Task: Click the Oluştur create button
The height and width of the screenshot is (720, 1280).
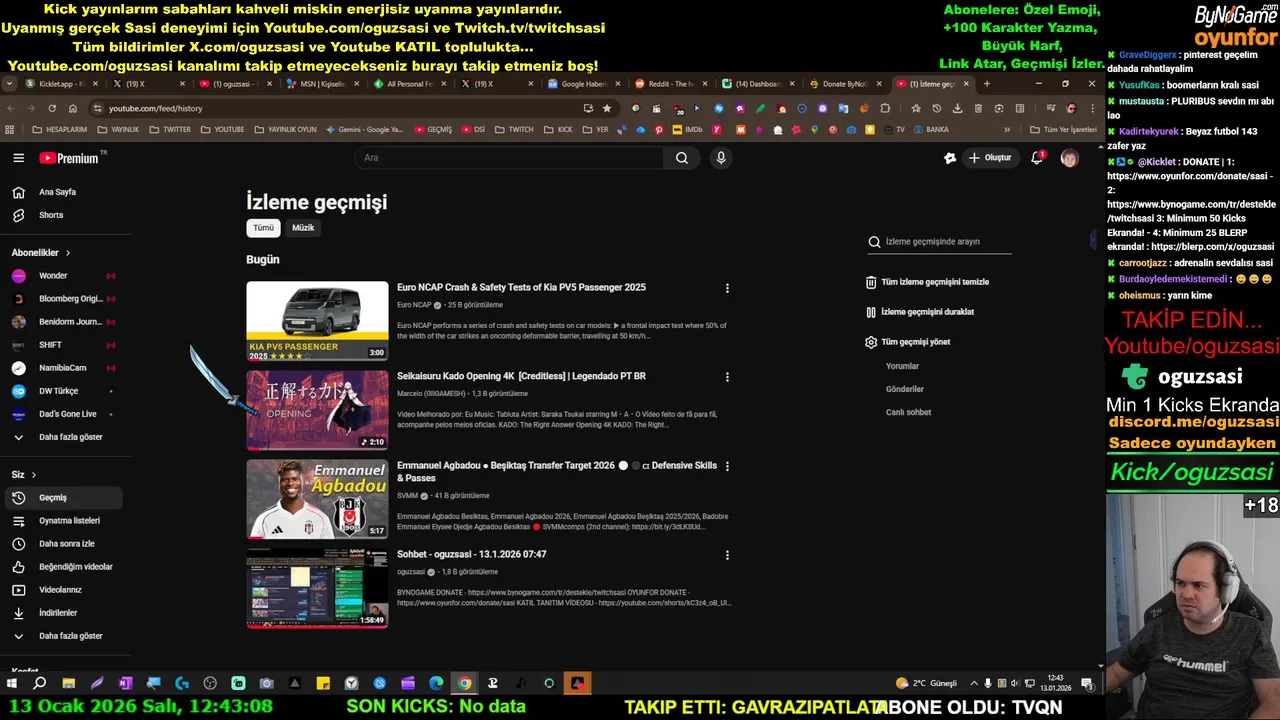Action: (x=989, y=158)
